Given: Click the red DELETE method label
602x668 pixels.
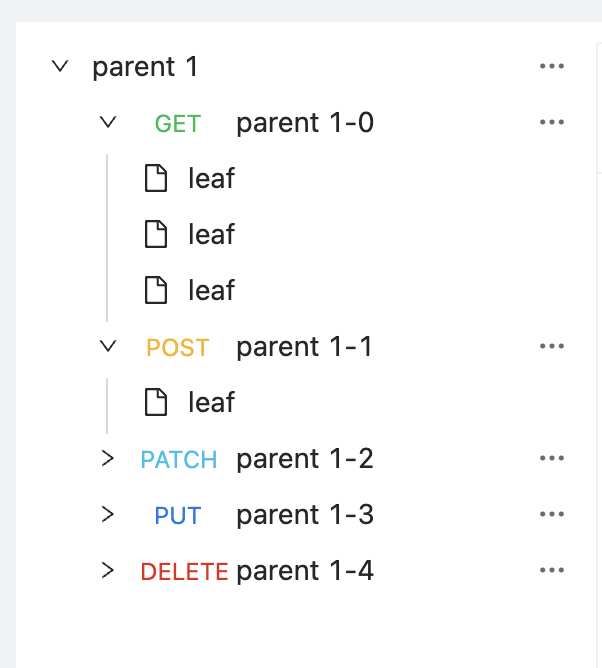Looking at the screenshot, I should coord(184,571).
